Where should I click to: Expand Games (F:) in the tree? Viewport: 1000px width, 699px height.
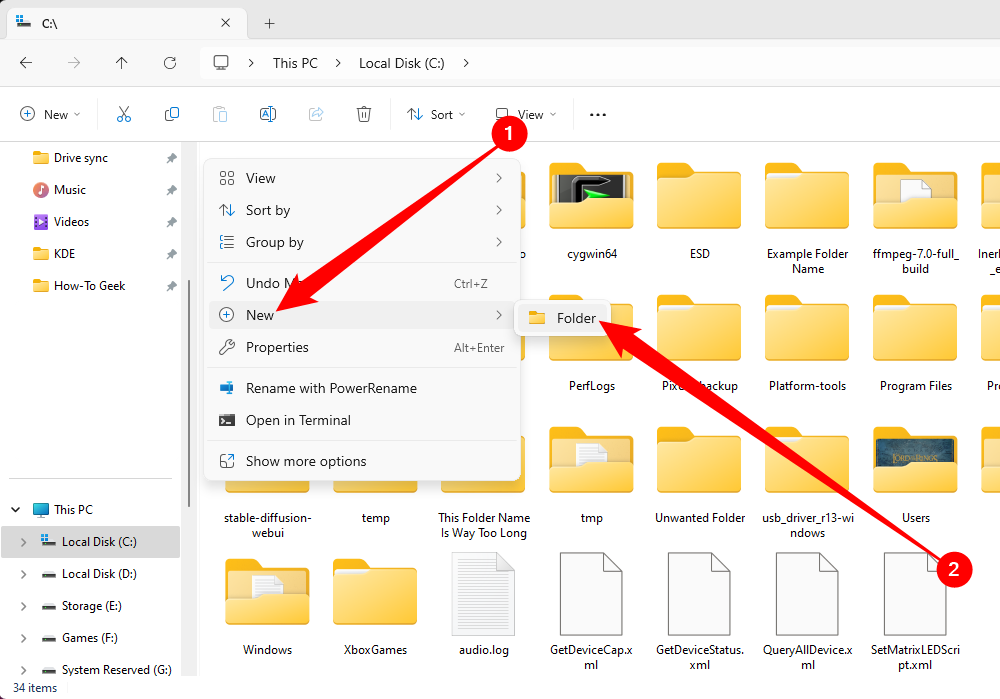coord(24,638)
